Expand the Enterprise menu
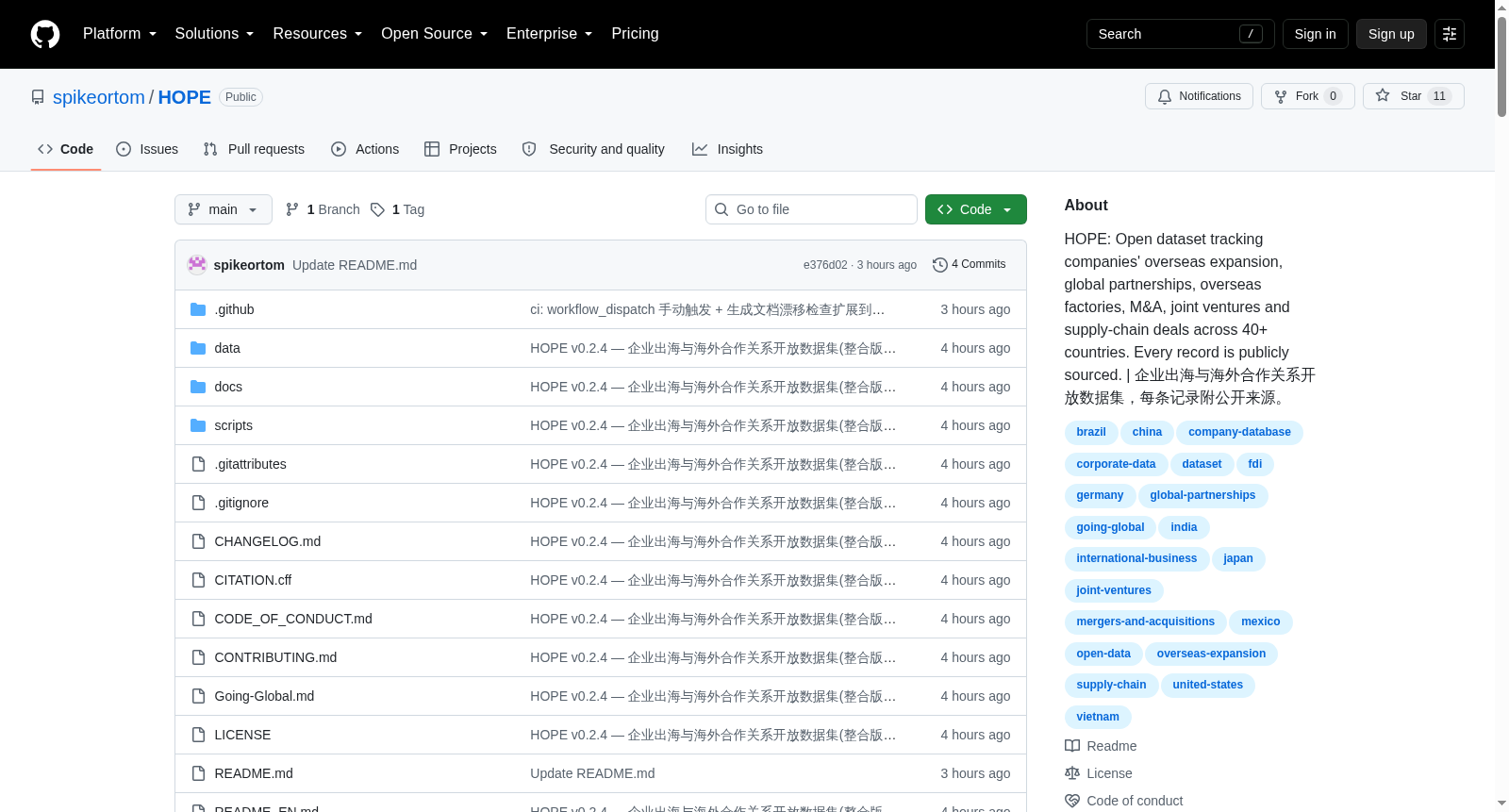This screenshot has height=812, width=1509. pos(550,34)
